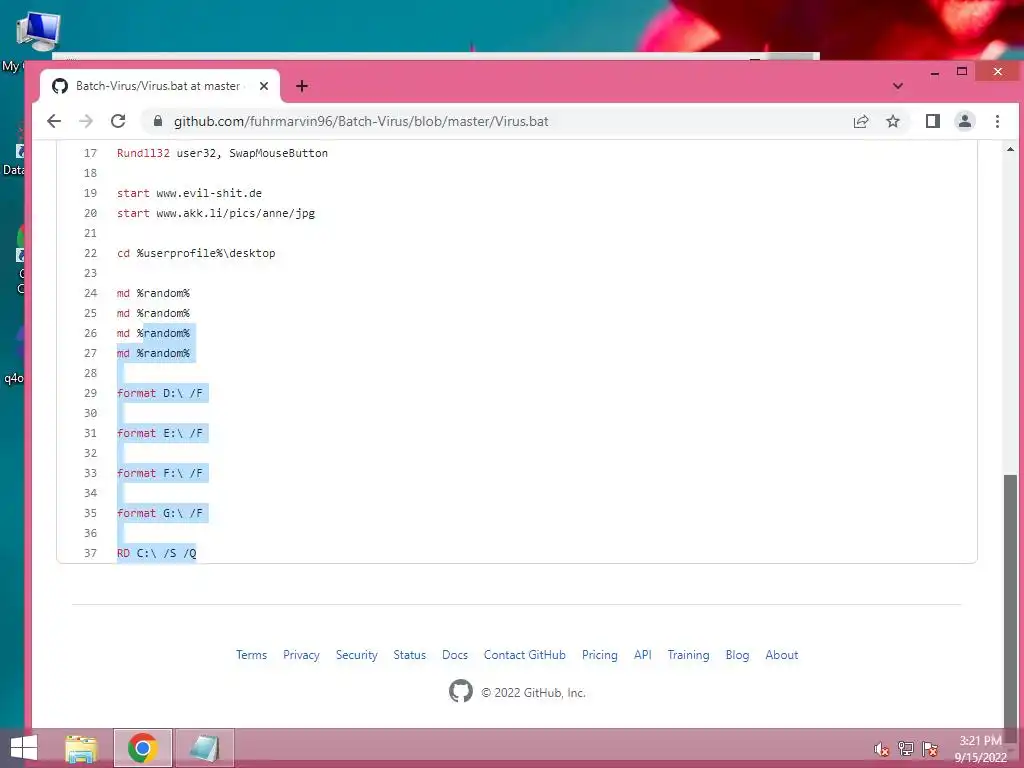This screenshot has width=1024, height=768.
Task: Click the 'cd %userprofile%\desktop' code line
Action: pyautogui.click(x=196, y=253)
